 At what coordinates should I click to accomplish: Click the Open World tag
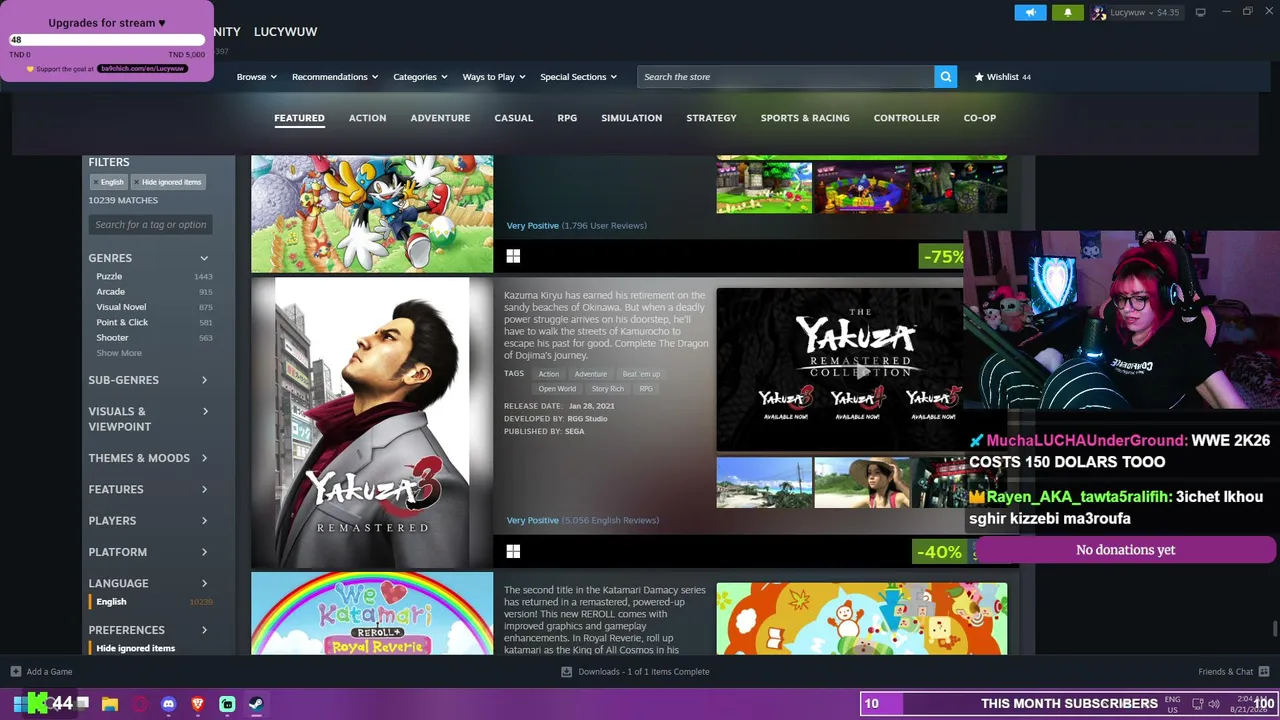click(557, 389)
